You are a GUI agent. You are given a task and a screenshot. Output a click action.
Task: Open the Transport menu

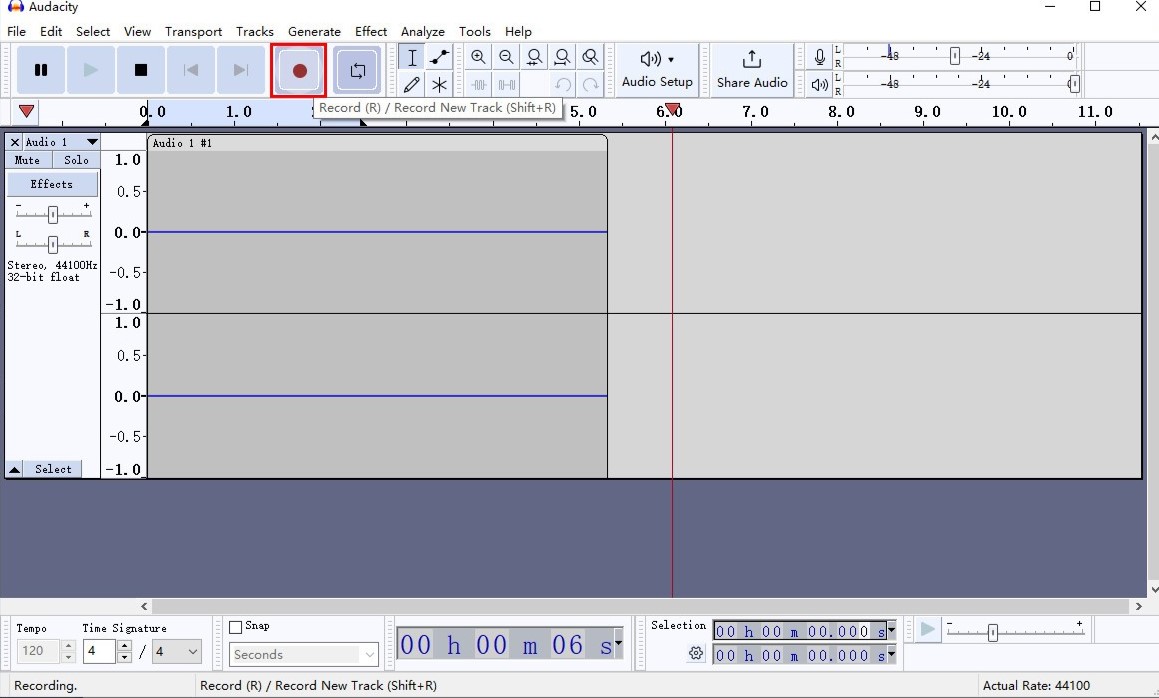pyautogui.click(x=193, y=31)
